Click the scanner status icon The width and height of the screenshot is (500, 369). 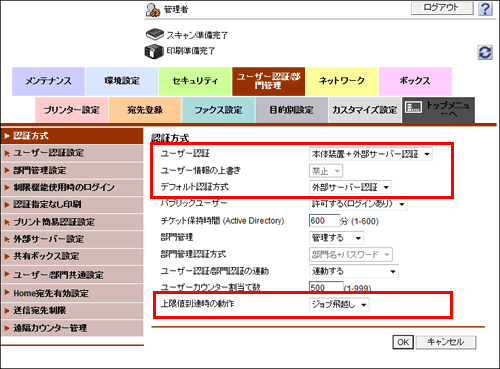[x=155, y=34]
